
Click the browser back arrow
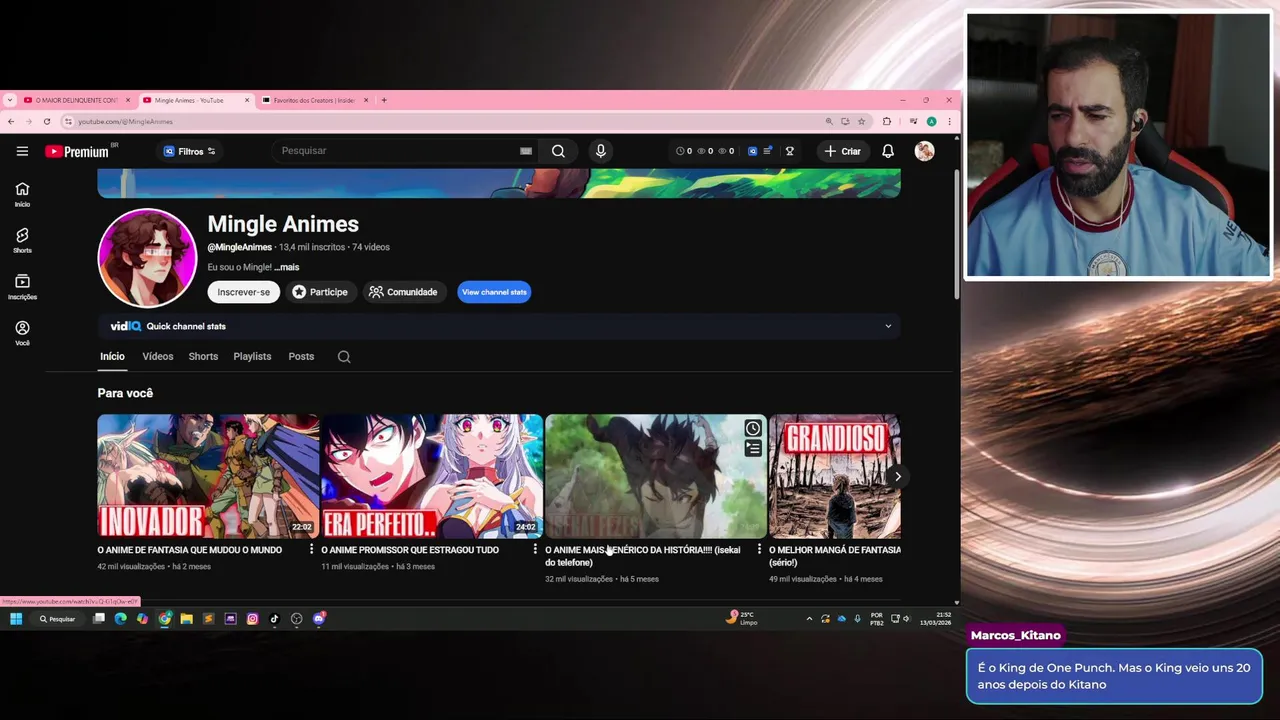click(11, 121)
